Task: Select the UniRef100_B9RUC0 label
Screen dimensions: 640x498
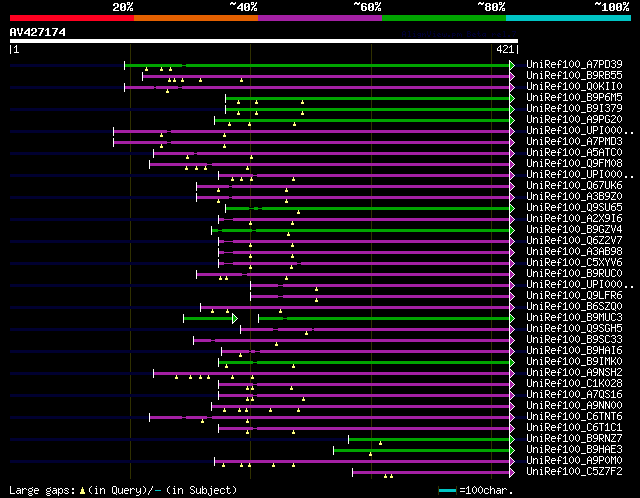Action: pyautogui.click(x=574, y=274)
